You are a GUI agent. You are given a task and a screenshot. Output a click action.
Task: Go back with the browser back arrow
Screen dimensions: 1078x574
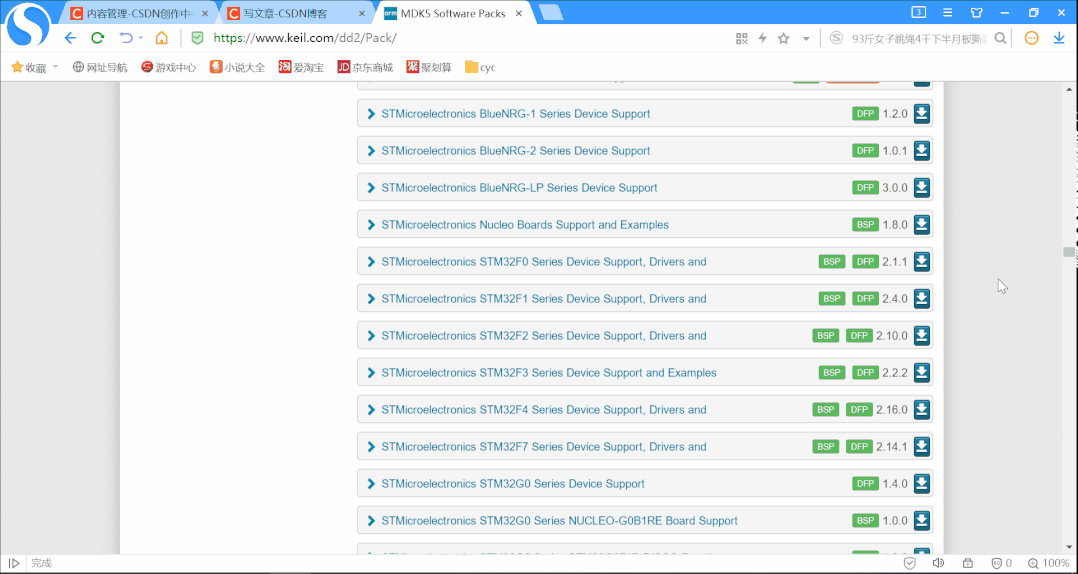[x=70, y=38]
